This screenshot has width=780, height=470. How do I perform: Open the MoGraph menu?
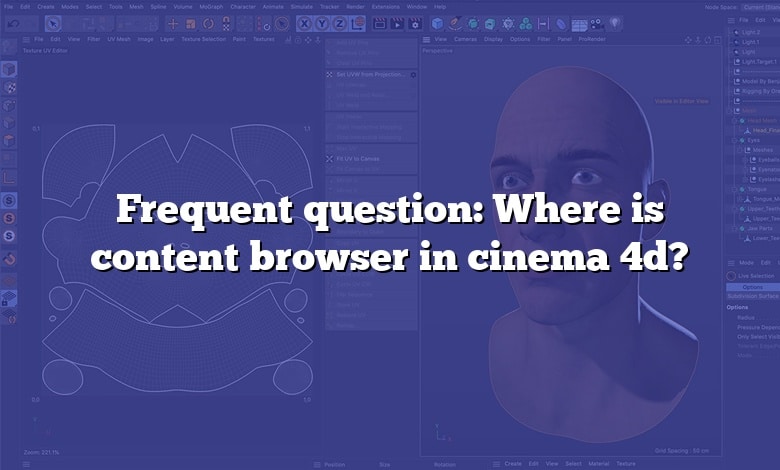(x=211, y=7)
